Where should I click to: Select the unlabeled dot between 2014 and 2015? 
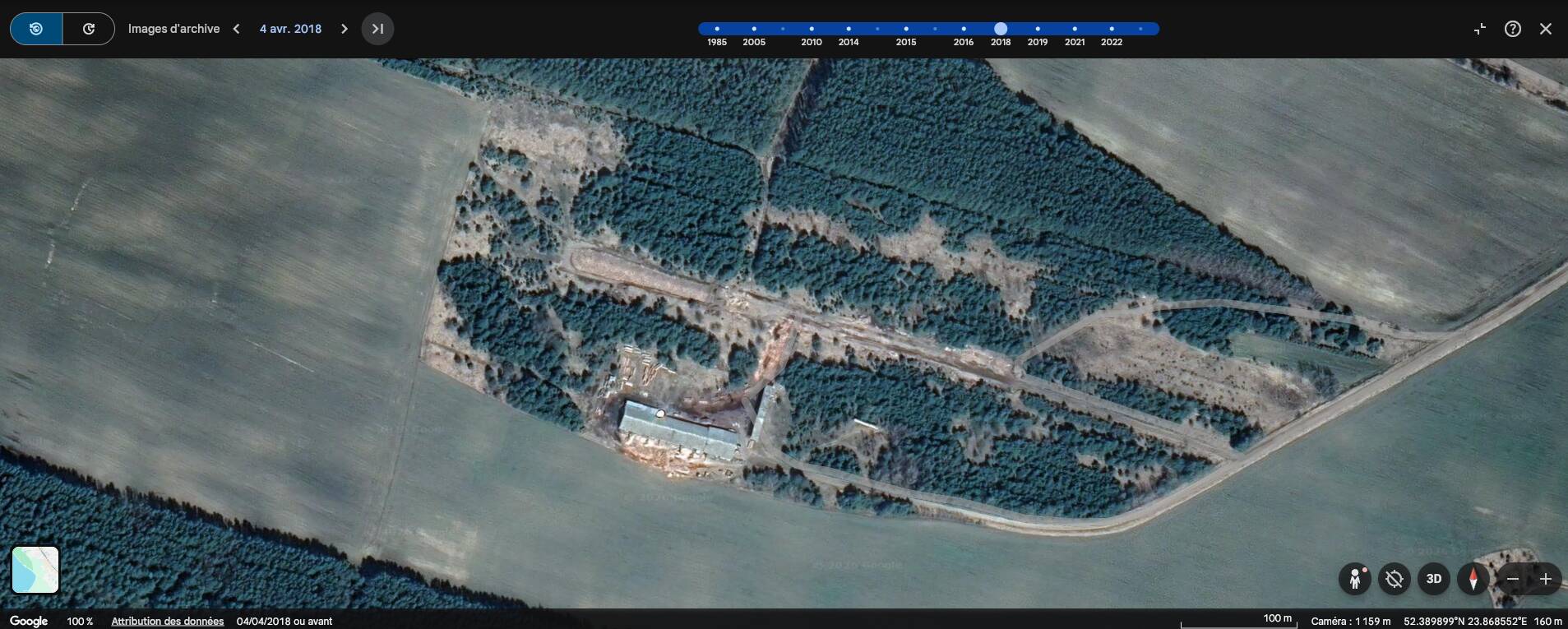pos(877,29)
